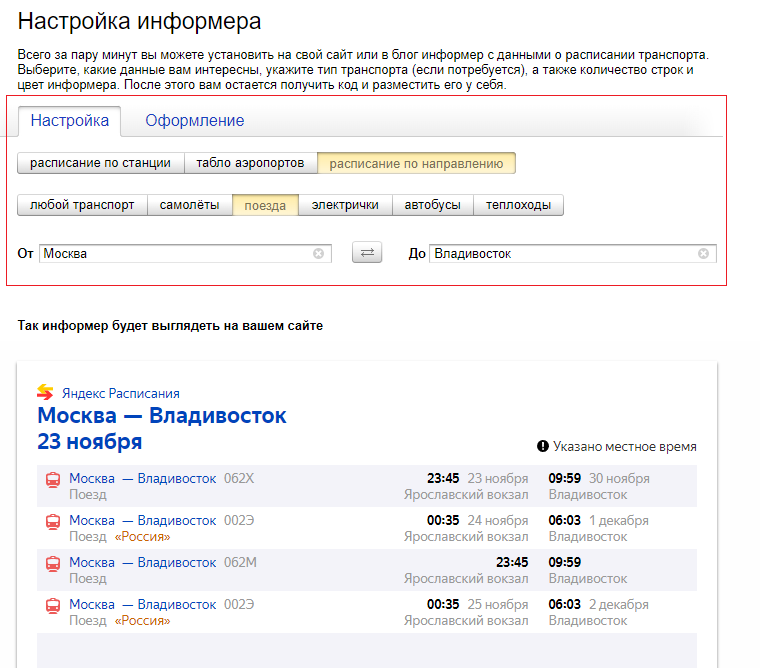Select 'табло аэропортов' mode

pos(250,163)
